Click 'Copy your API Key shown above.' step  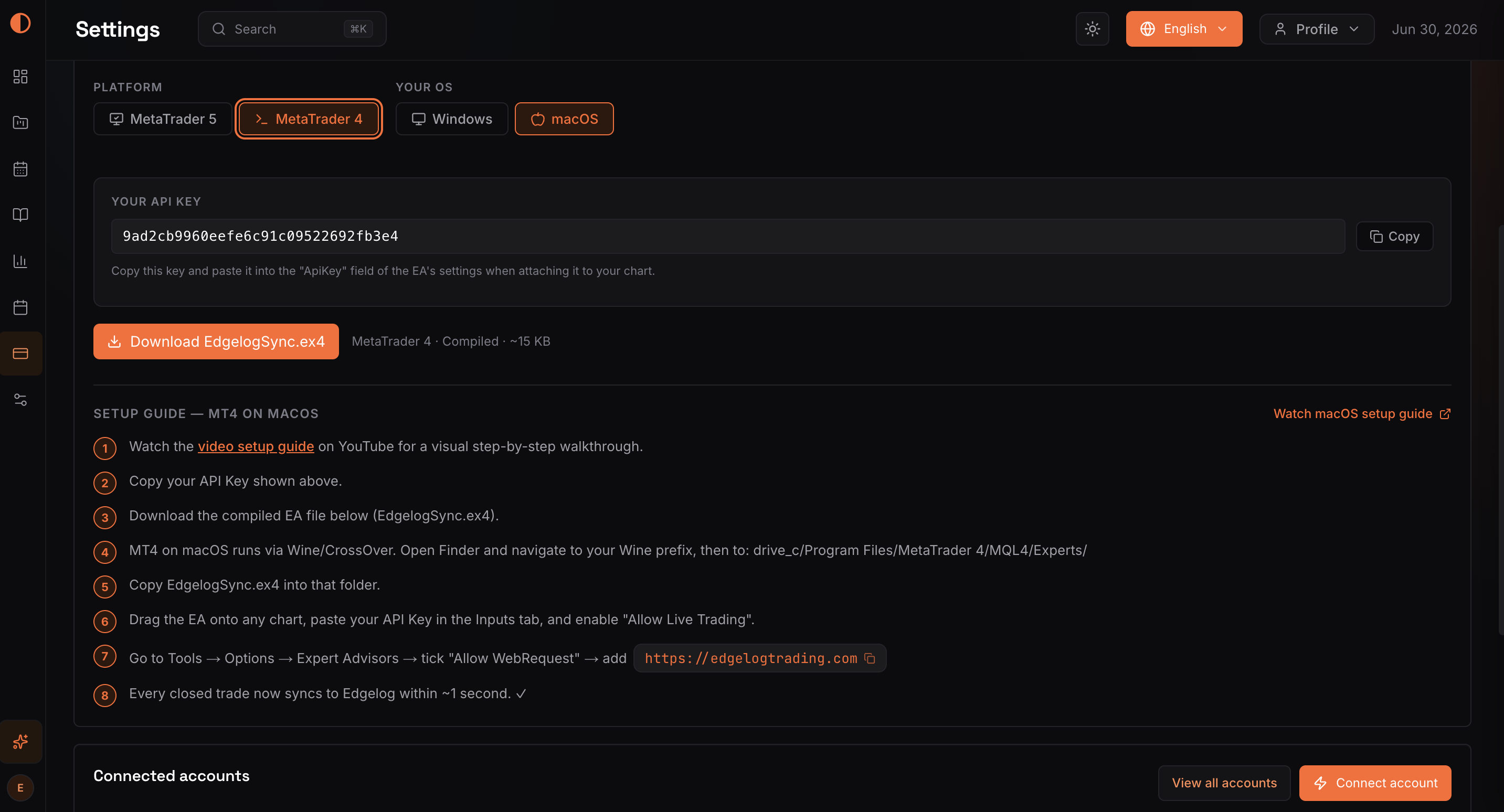tap(235, 481)
